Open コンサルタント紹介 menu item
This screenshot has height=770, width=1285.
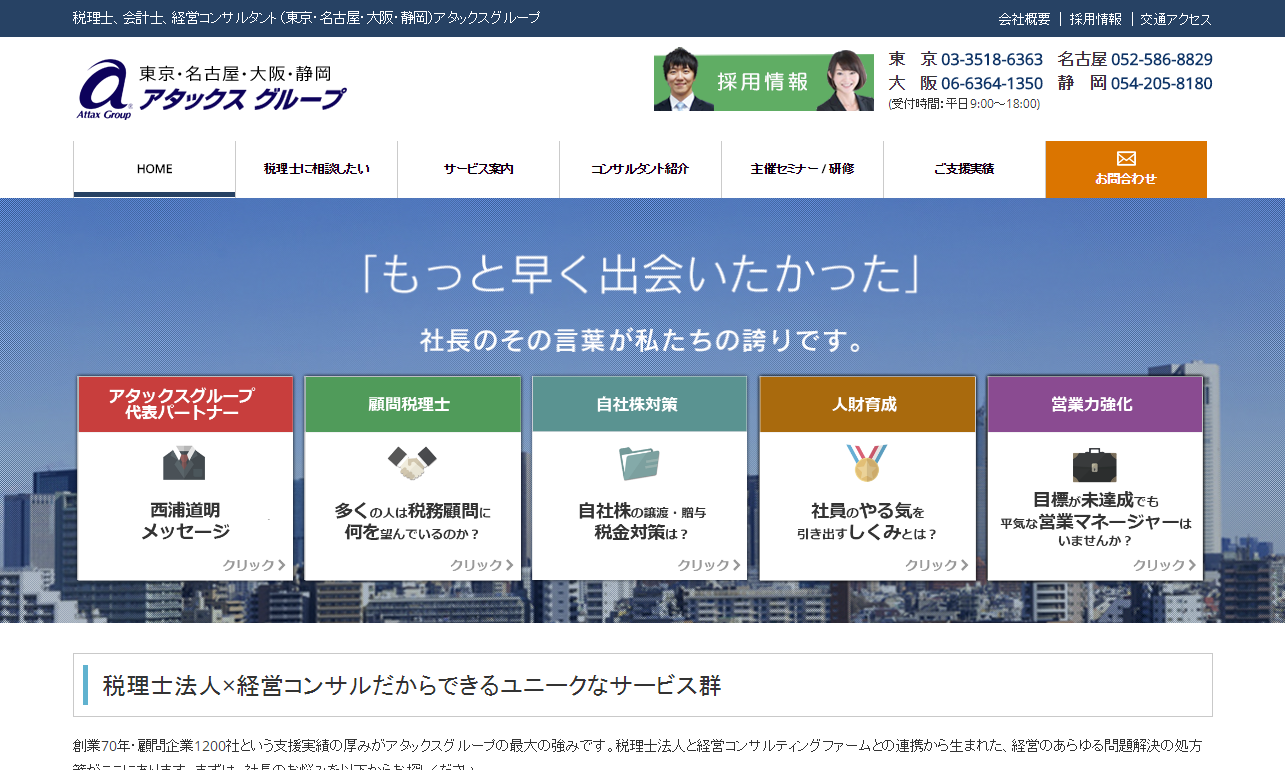point(641,169)
